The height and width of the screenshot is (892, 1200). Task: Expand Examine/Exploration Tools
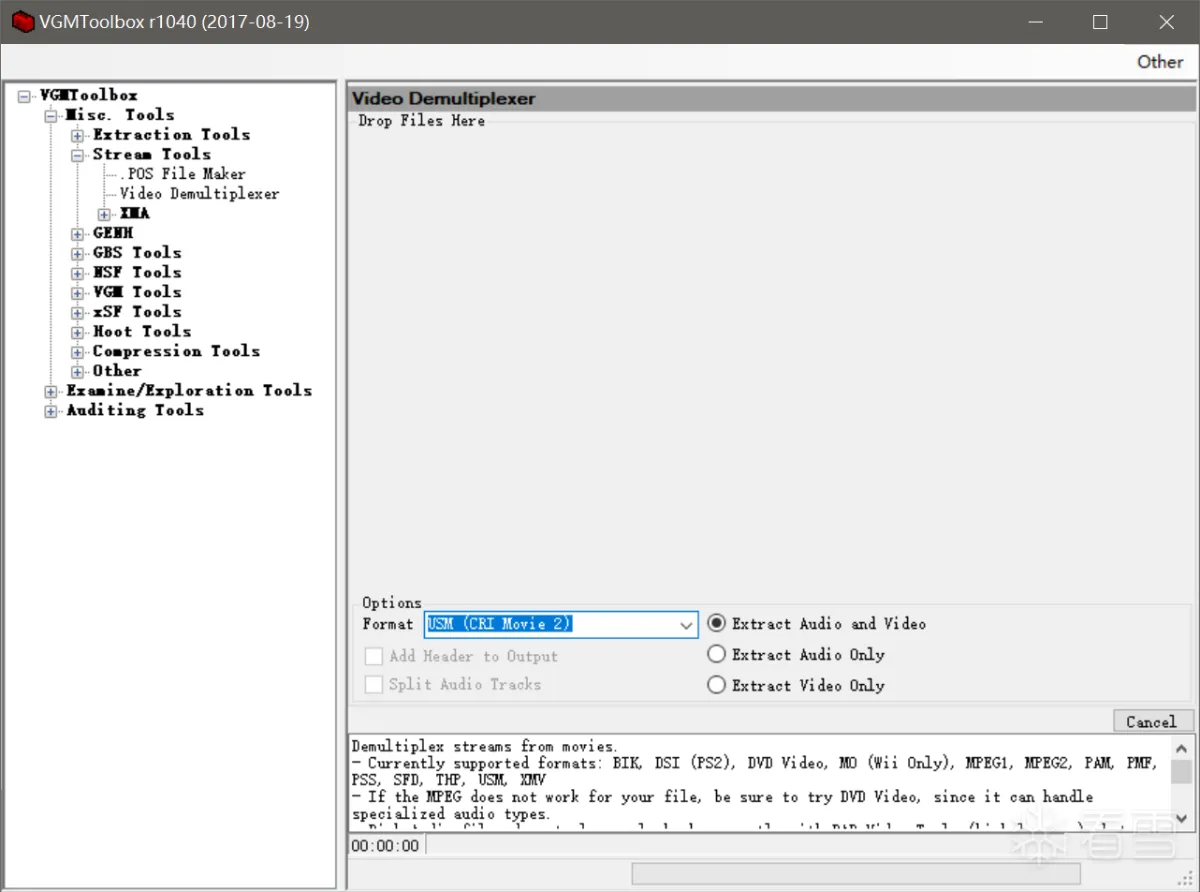click(49, 390)
